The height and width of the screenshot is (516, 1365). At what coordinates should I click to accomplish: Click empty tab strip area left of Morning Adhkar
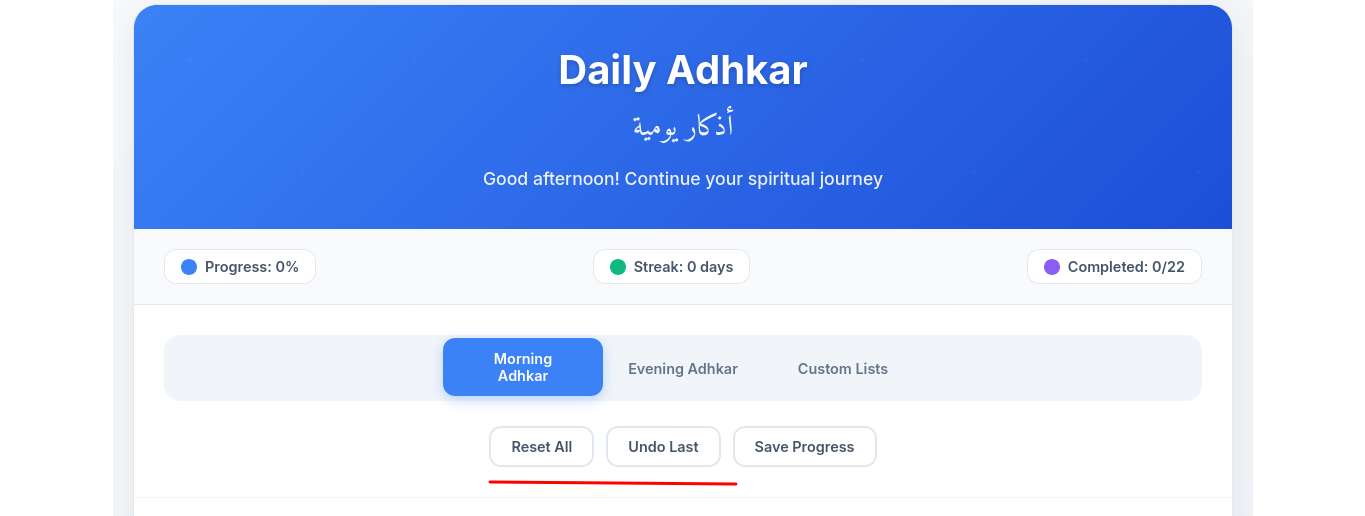click(300, 368)
